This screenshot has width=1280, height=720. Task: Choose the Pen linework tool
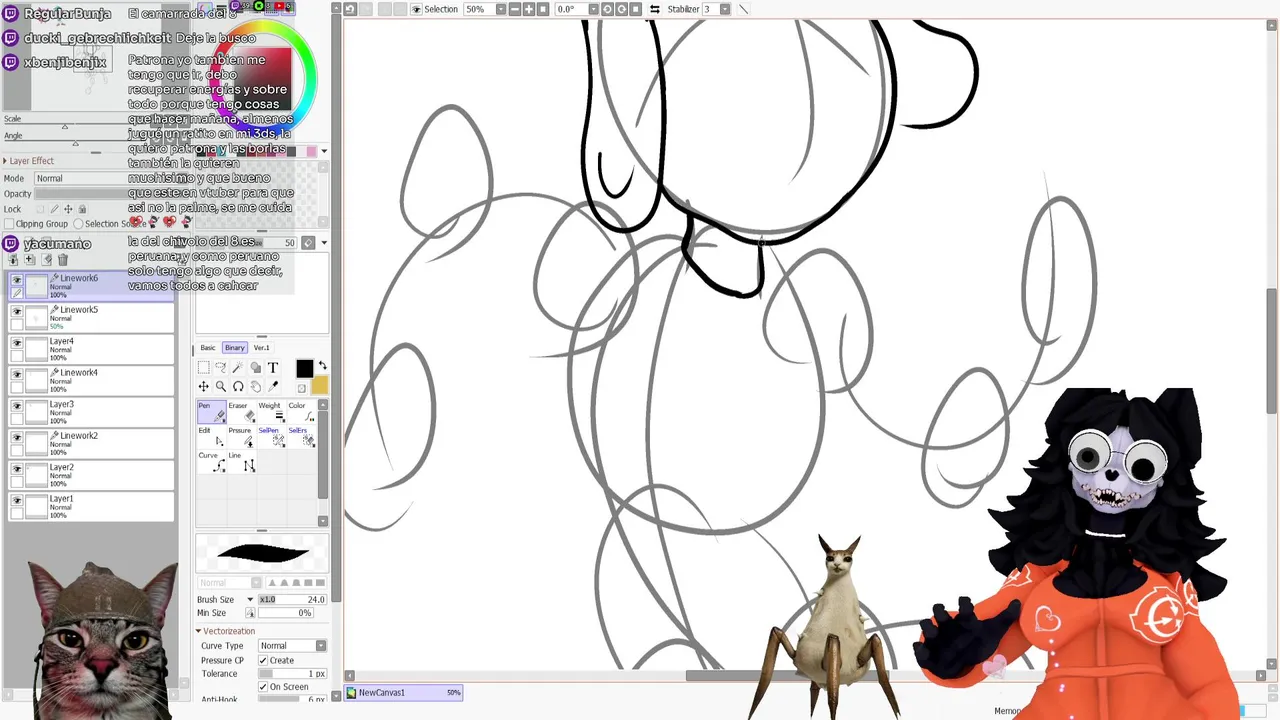[211, 411]
